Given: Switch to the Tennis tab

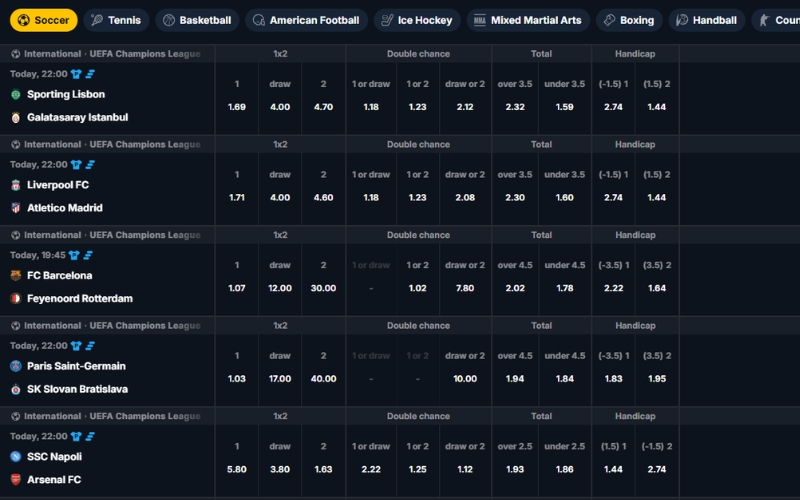Looking at the screenshot, I should [116, 20].
